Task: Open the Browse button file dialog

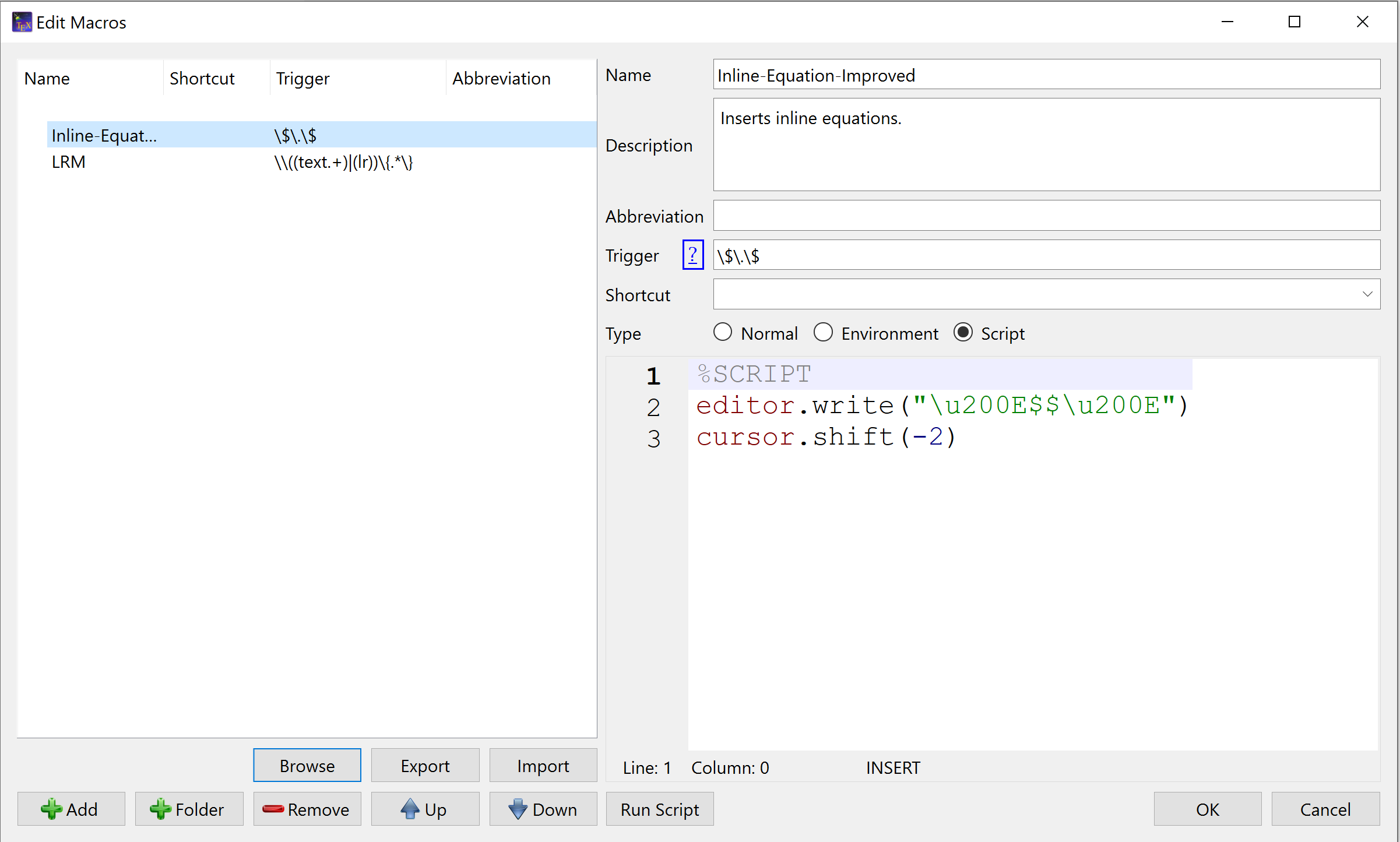Action: pyautogui.click(x=307, y=766)
